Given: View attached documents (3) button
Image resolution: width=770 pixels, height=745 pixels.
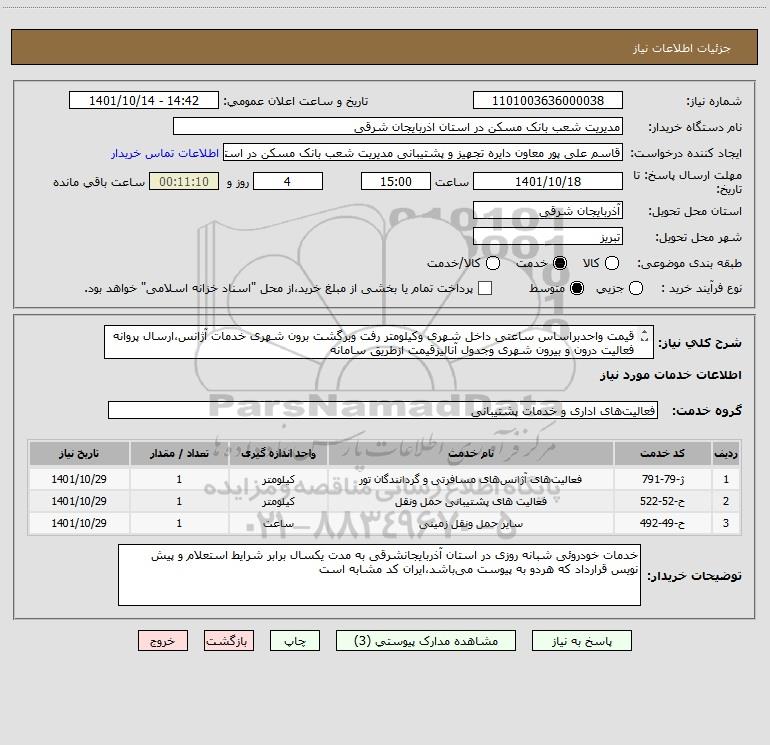Looking at the screenshot, I should (x=426, y=641).
